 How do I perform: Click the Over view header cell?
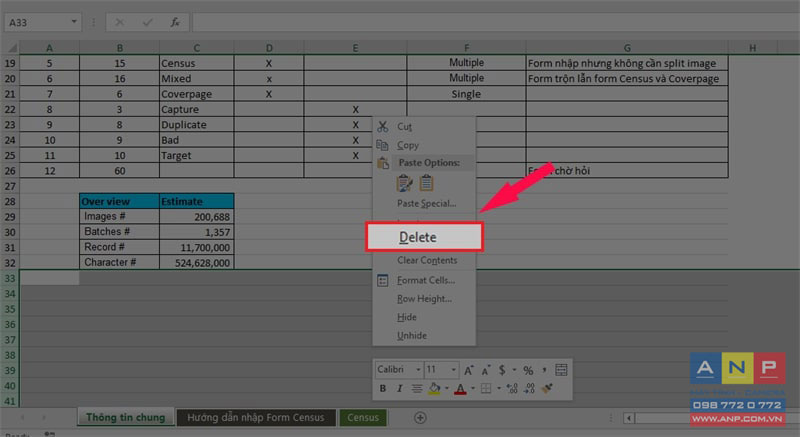[119, 201]
